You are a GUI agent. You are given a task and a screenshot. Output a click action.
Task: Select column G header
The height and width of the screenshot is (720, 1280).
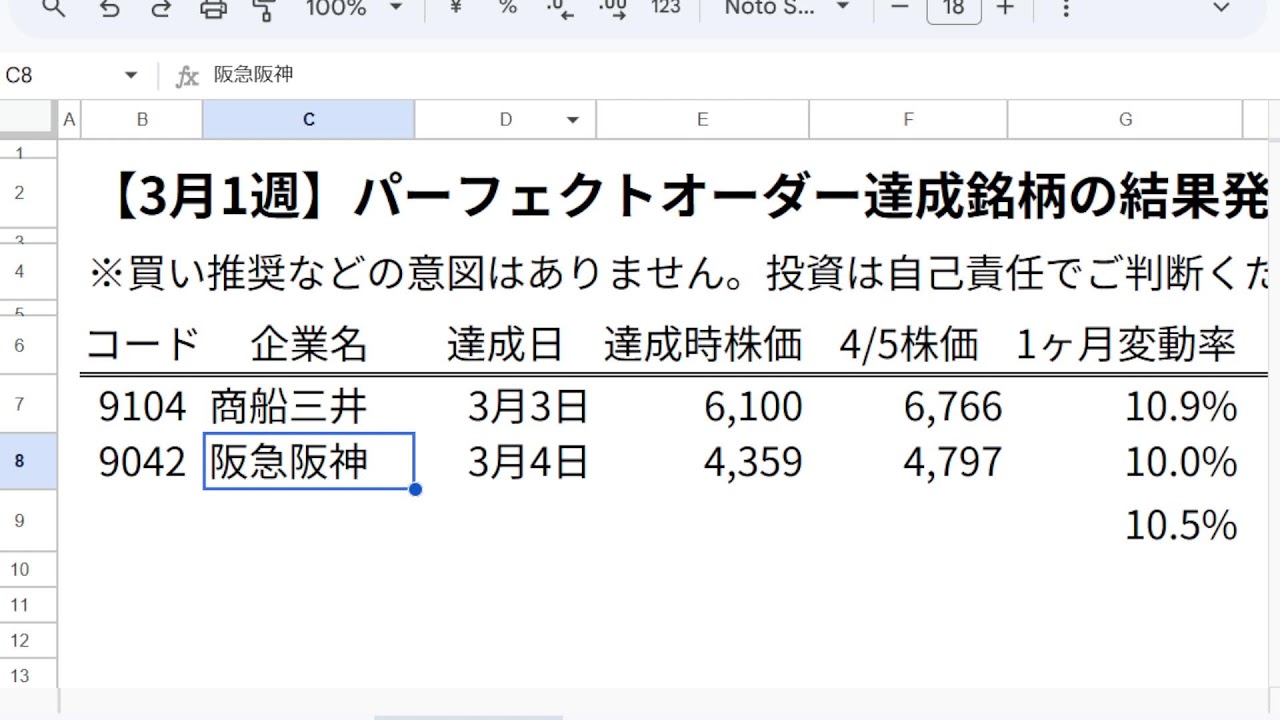(x=1125, y=119)
